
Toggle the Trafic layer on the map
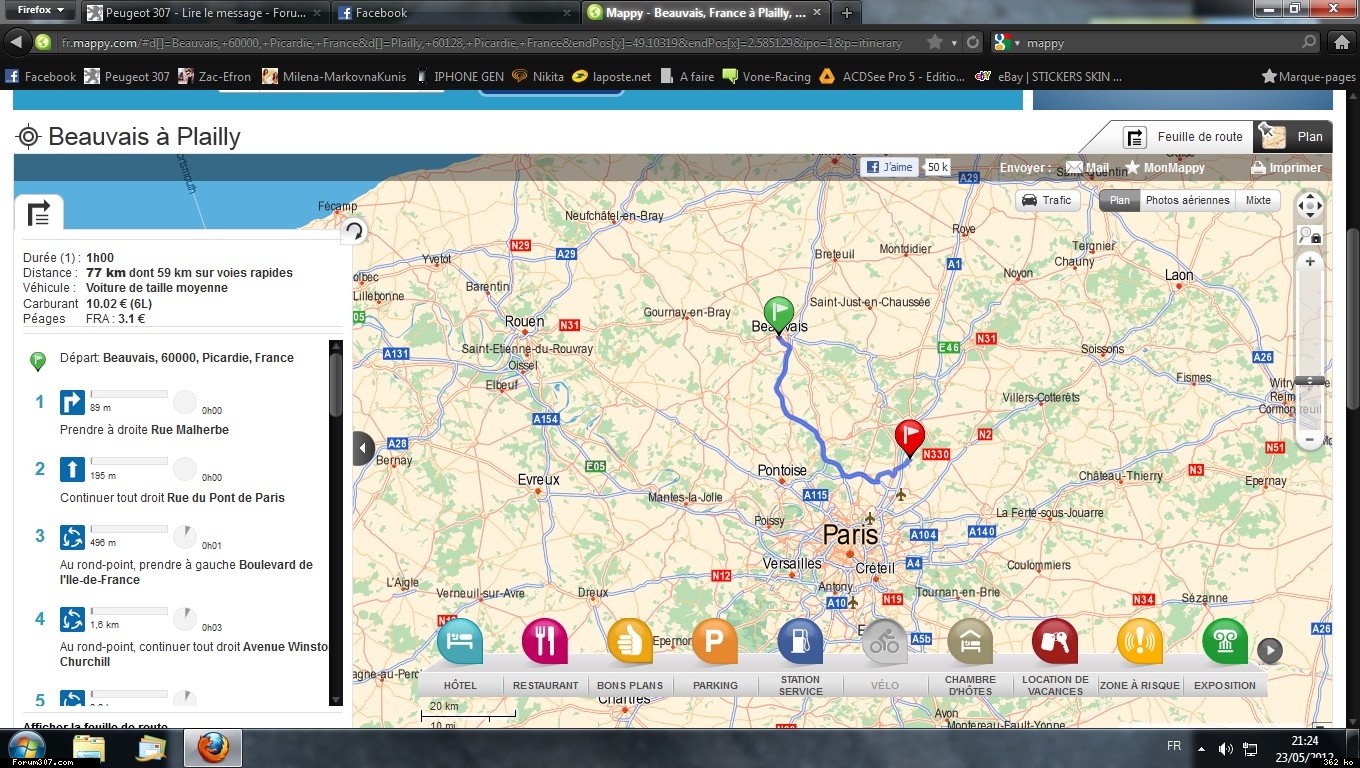point(1046,200)
